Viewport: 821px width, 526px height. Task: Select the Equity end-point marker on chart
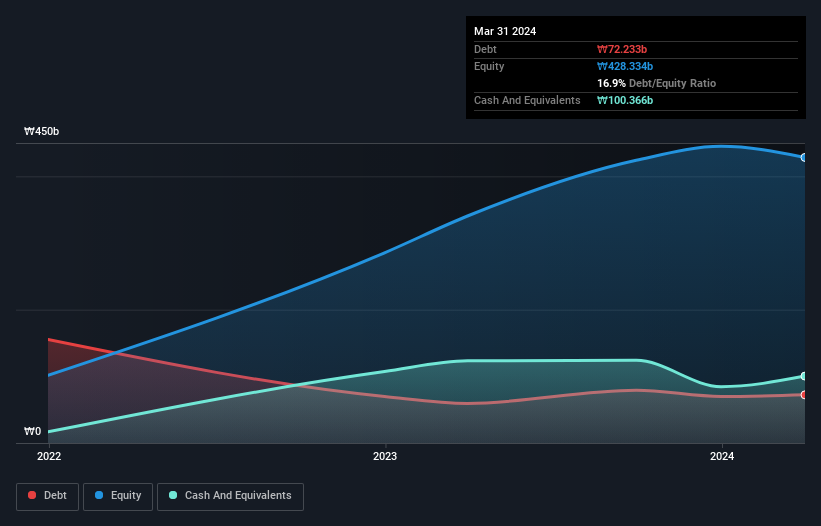[x=804, y=158]
